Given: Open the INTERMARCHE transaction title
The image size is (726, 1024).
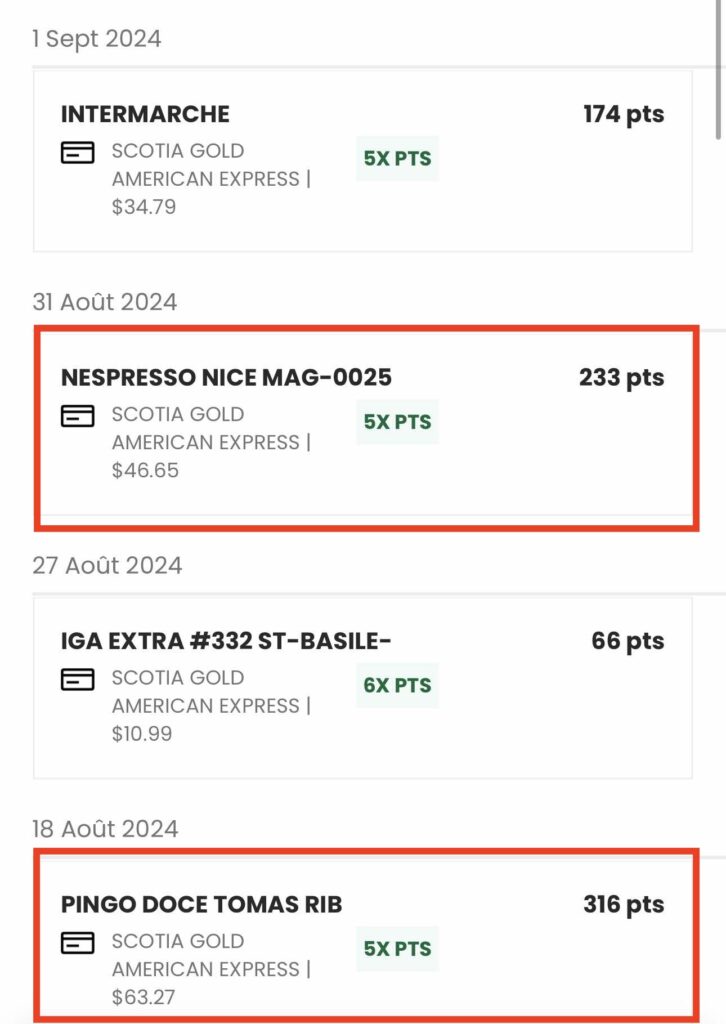Looking at the screenshot, I should [145, 114].
